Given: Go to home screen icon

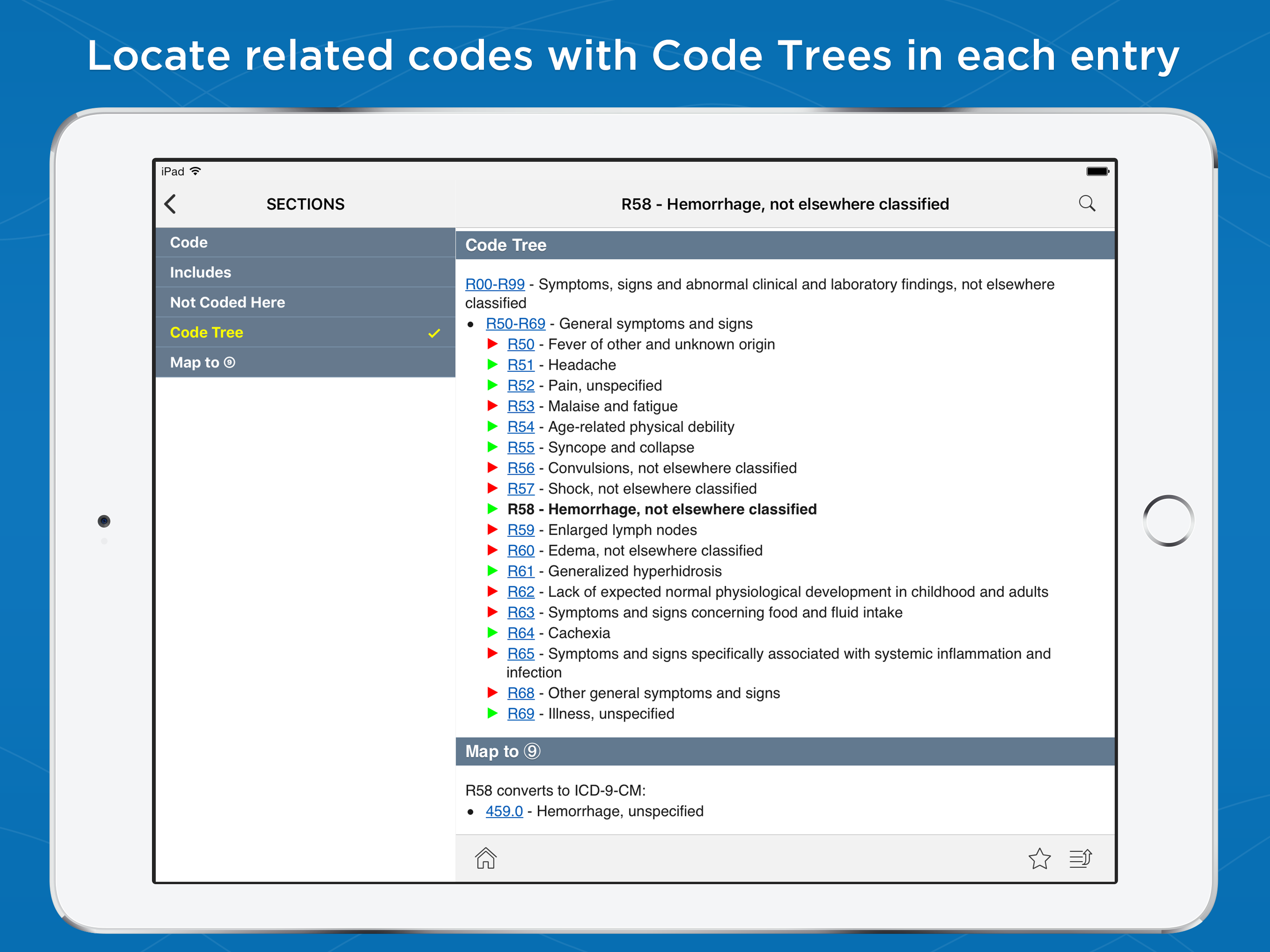Looking at the screenshot, I should (x=485, y=859).
